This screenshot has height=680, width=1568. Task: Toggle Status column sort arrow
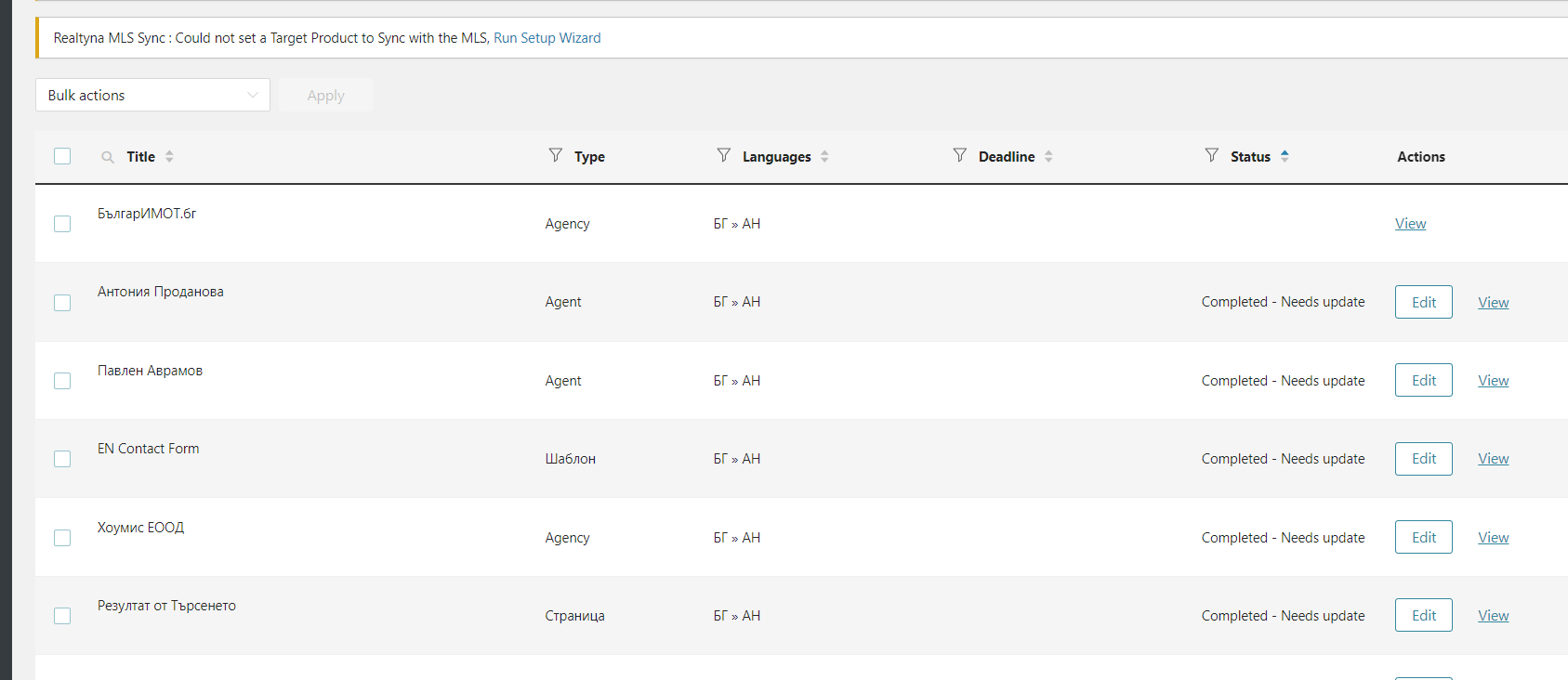pos(1285,156)
